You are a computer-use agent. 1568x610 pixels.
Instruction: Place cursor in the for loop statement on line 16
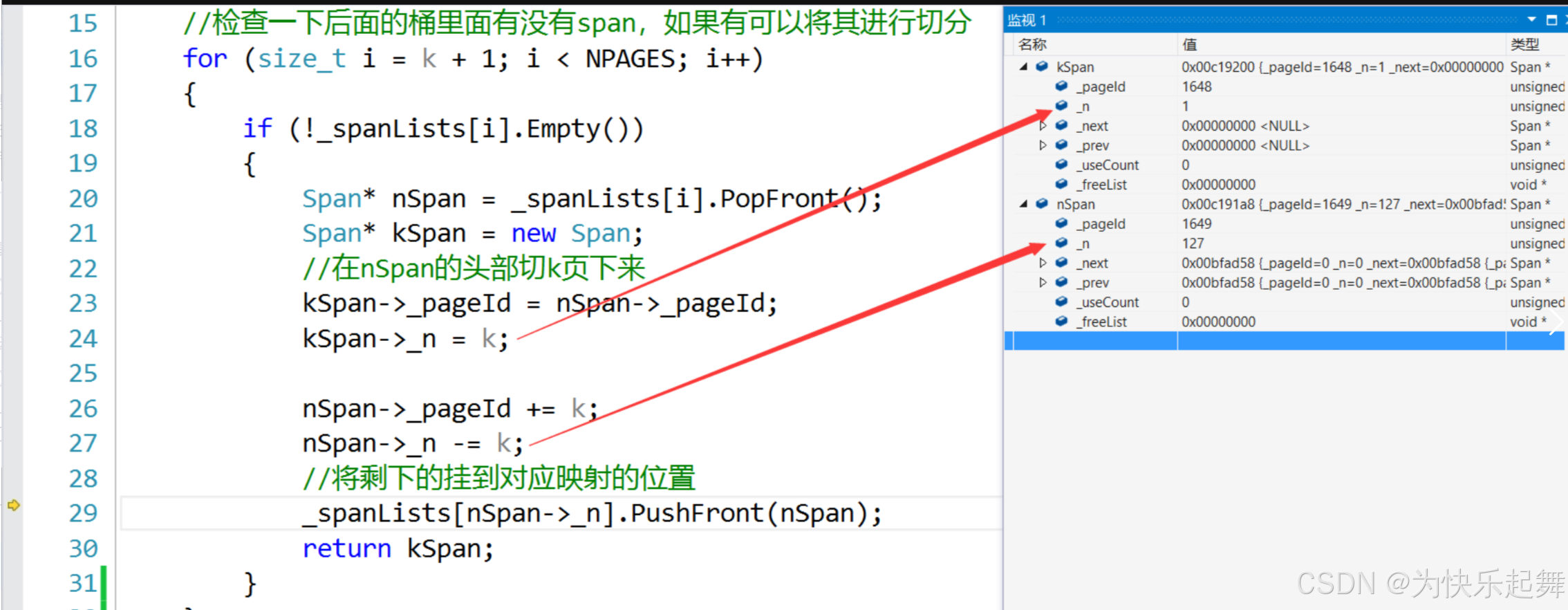point(474,59)
